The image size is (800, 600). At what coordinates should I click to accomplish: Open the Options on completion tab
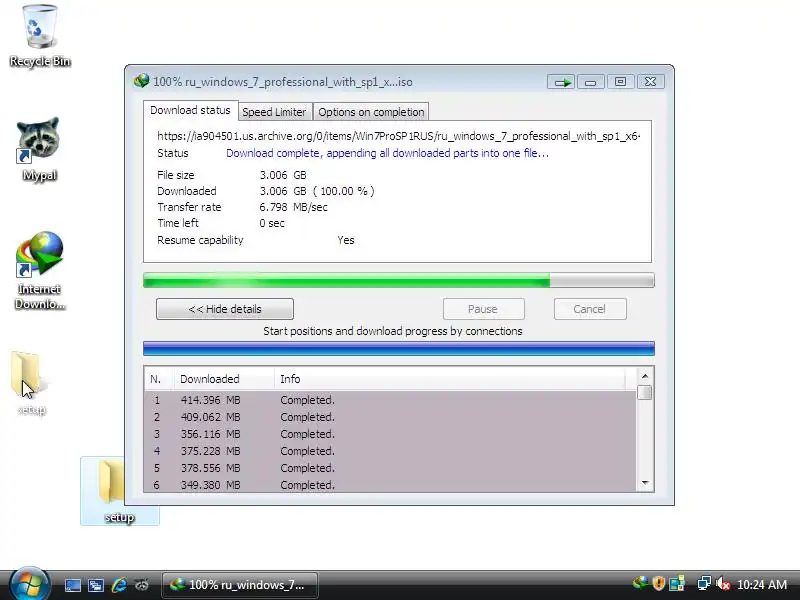click(x=371, y=112)
